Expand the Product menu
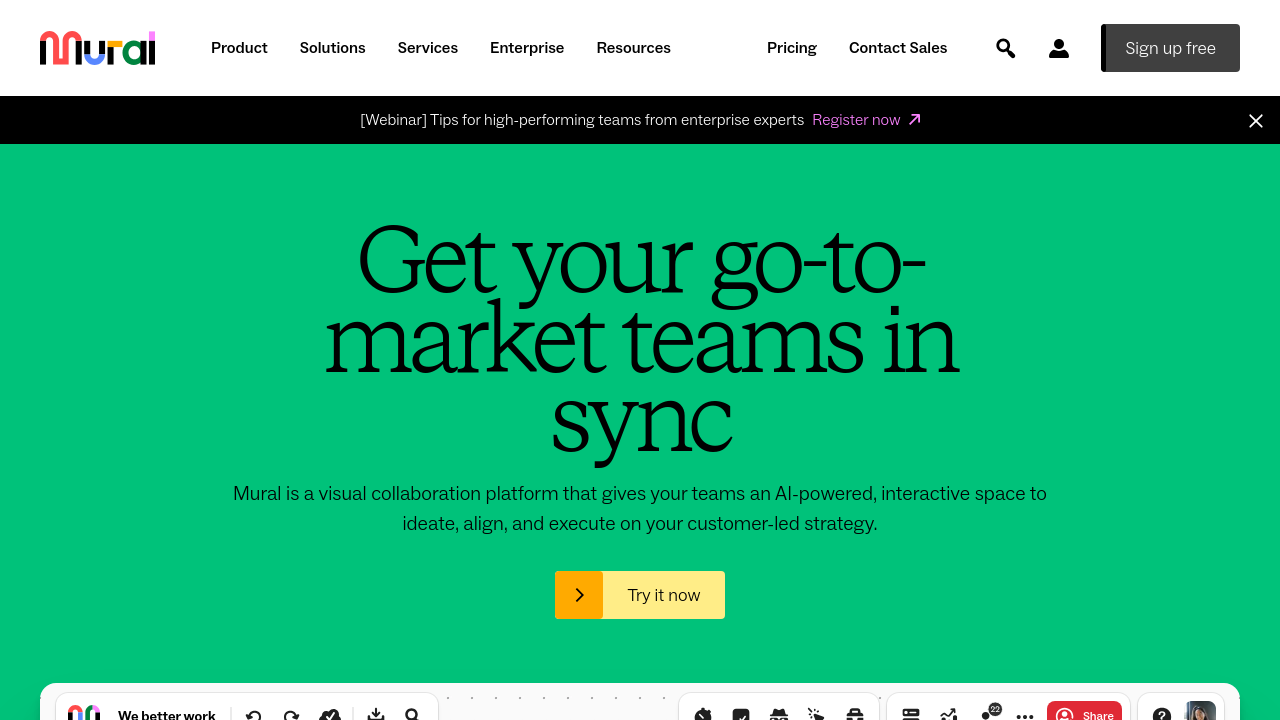 (239, 48)
